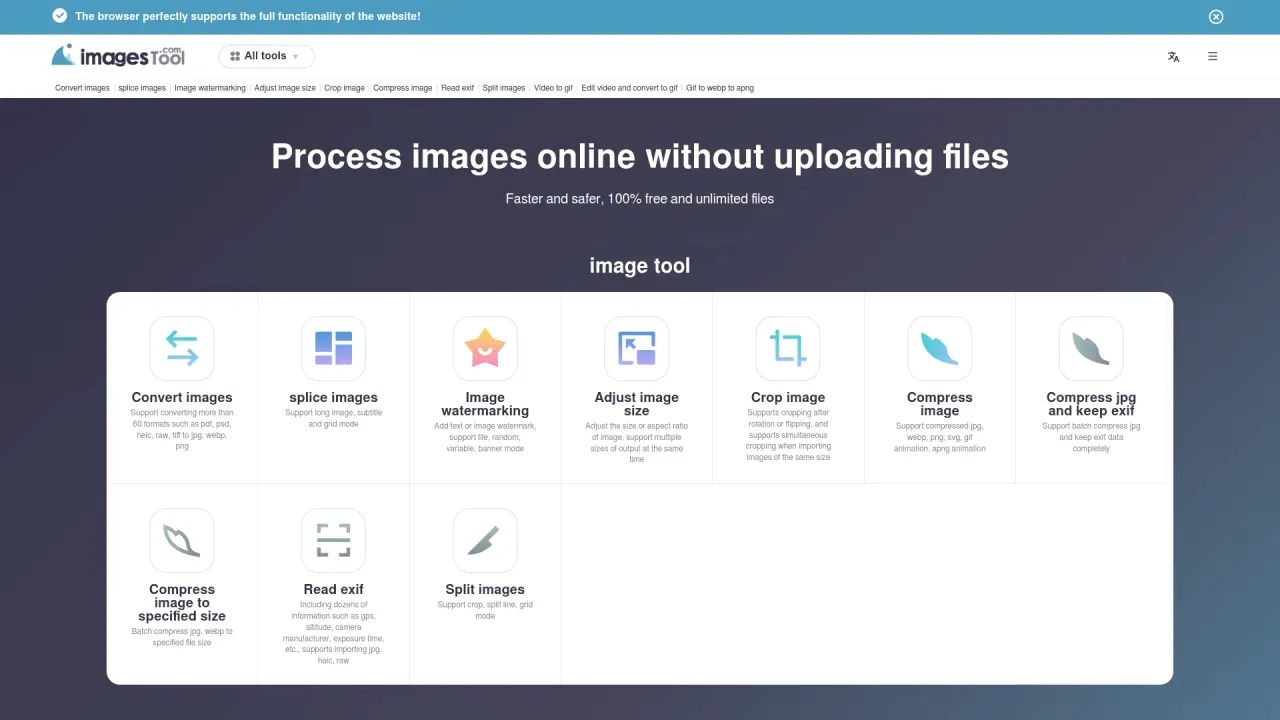Go to Compress image in top navigation
Viewport: 1280px width, 720px height.
[x=403, y=88]
